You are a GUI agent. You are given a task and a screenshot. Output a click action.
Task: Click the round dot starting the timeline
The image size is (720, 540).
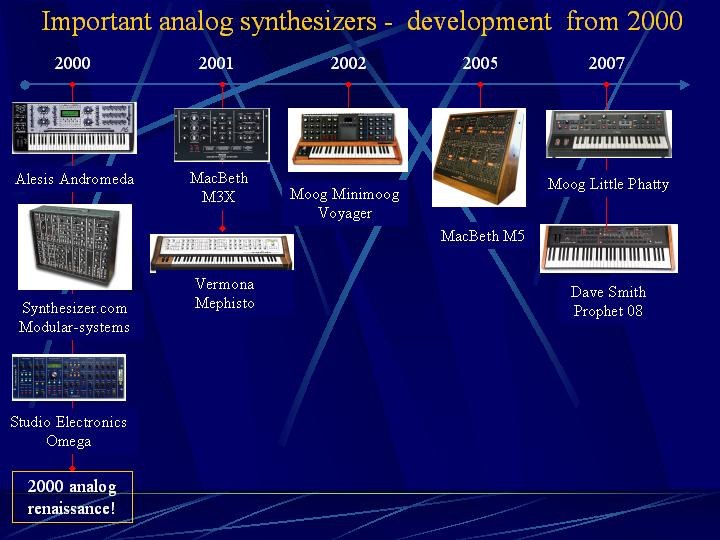click(x=25, y=85)
